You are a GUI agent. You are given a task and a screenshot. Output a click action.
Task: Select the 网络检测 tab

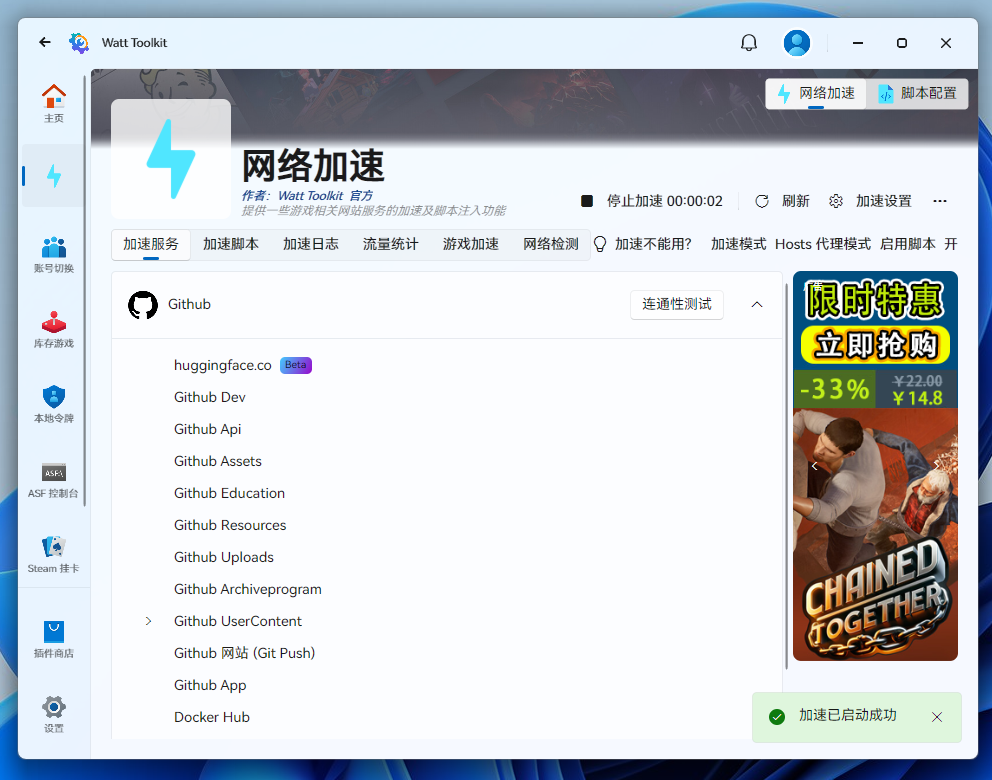coord(550,244)
